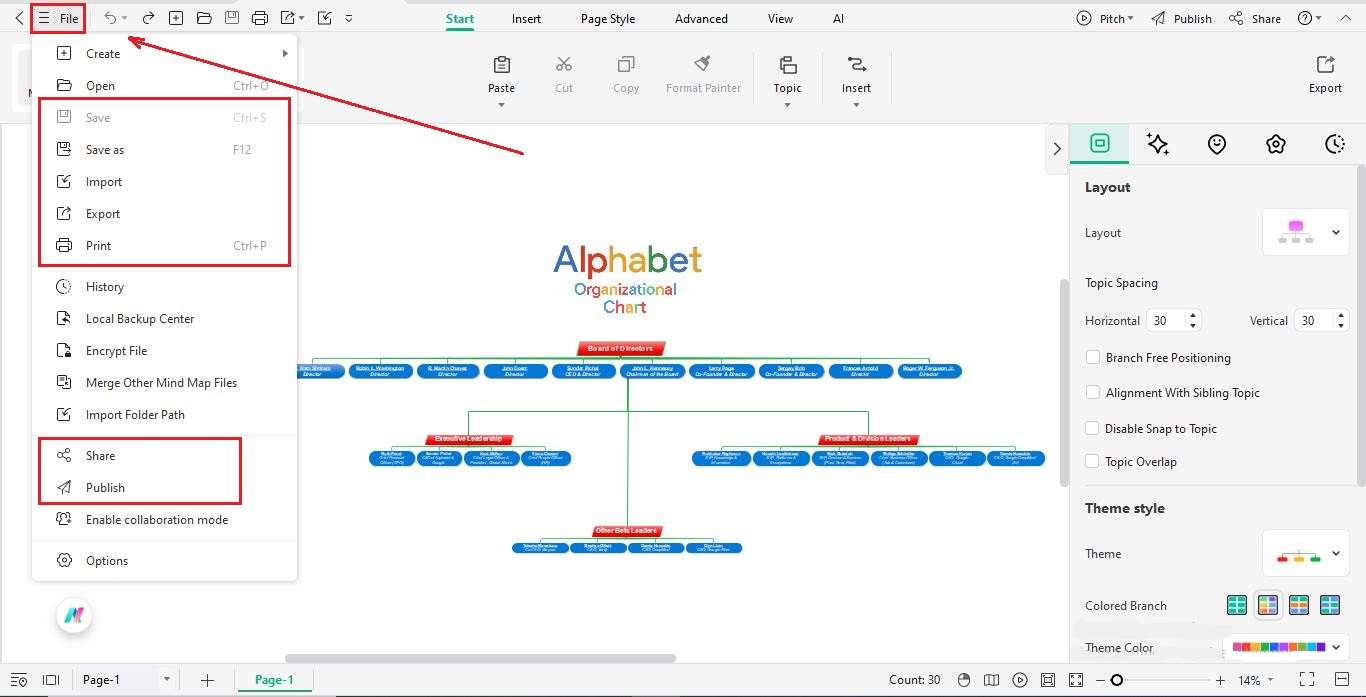Switch to the Page Style ribbon tab

tap(608, 18)
